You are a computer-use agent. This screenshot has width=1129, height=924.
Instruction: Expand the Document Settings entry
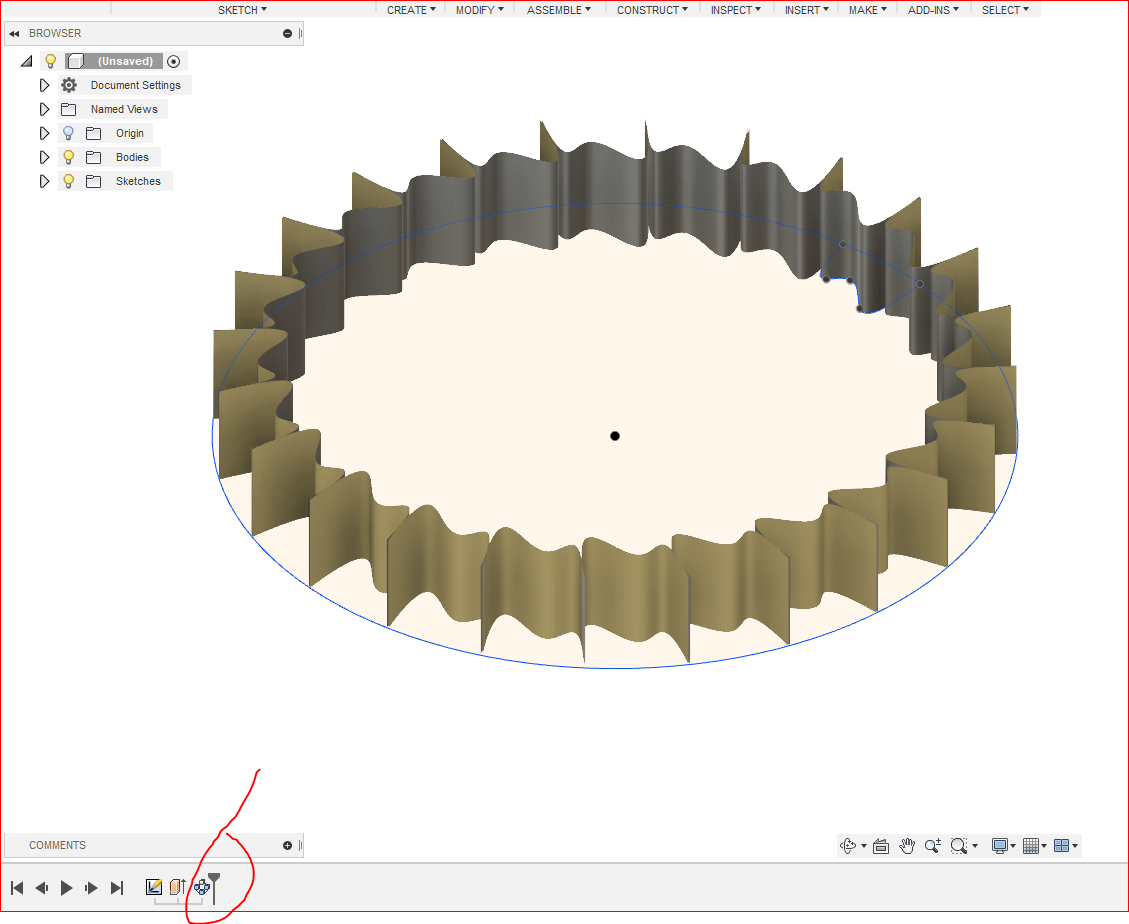[x=44, y=85]
